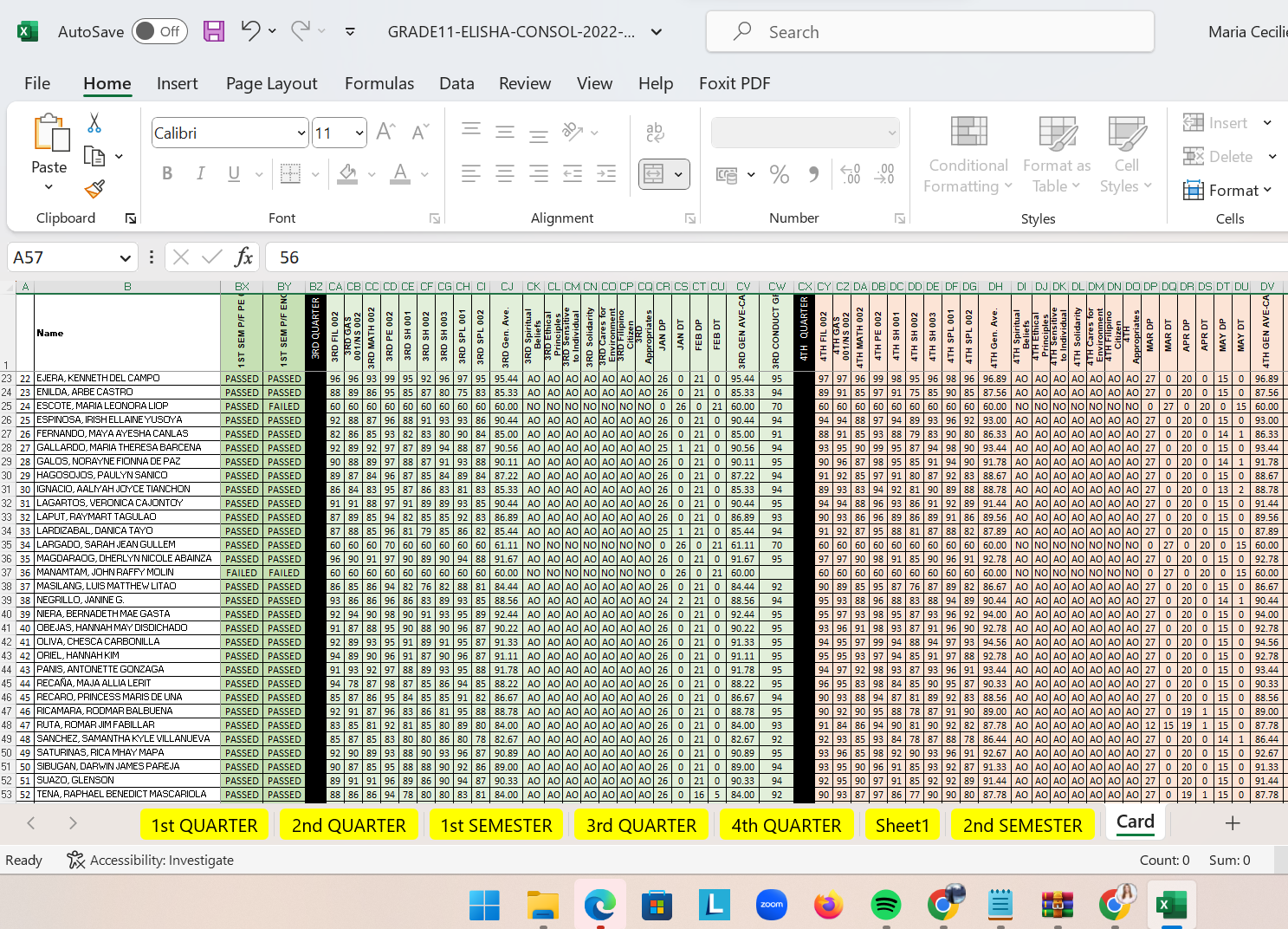
Task: Click the Cell Styles button
Action: pos(1126,155)
